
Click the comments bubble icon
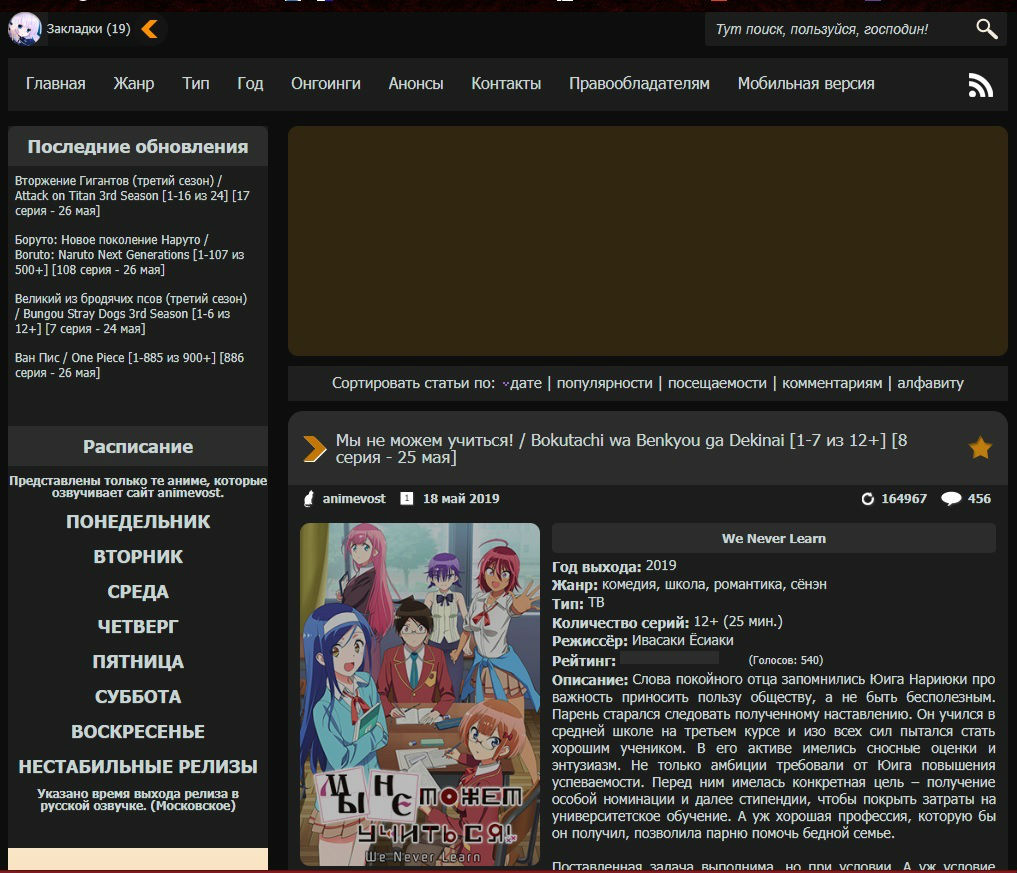point(951,498)
